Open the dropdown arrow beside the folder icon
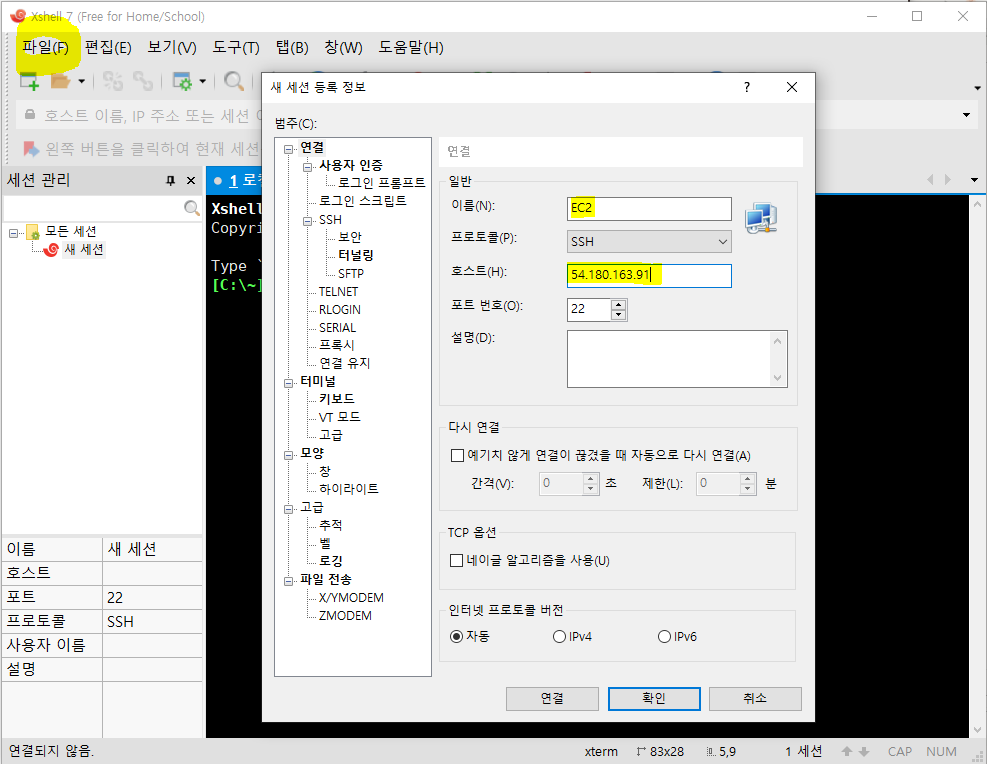Viewport: 987px width, 764px height. point(81,81)
